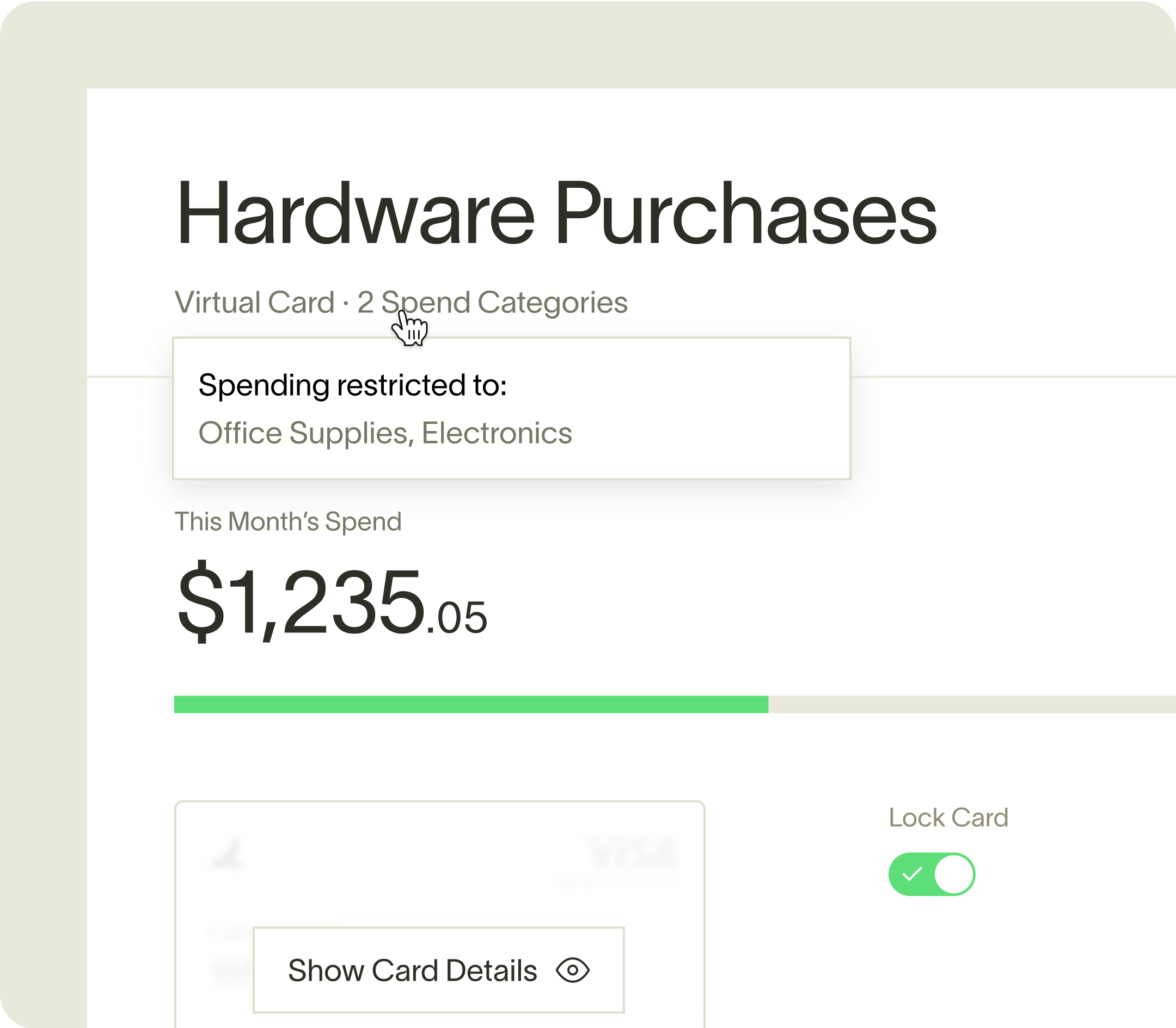Click the white knob of the Lock Card toggle
The image size is (1176, 1028).
click(x=953, y=873)
